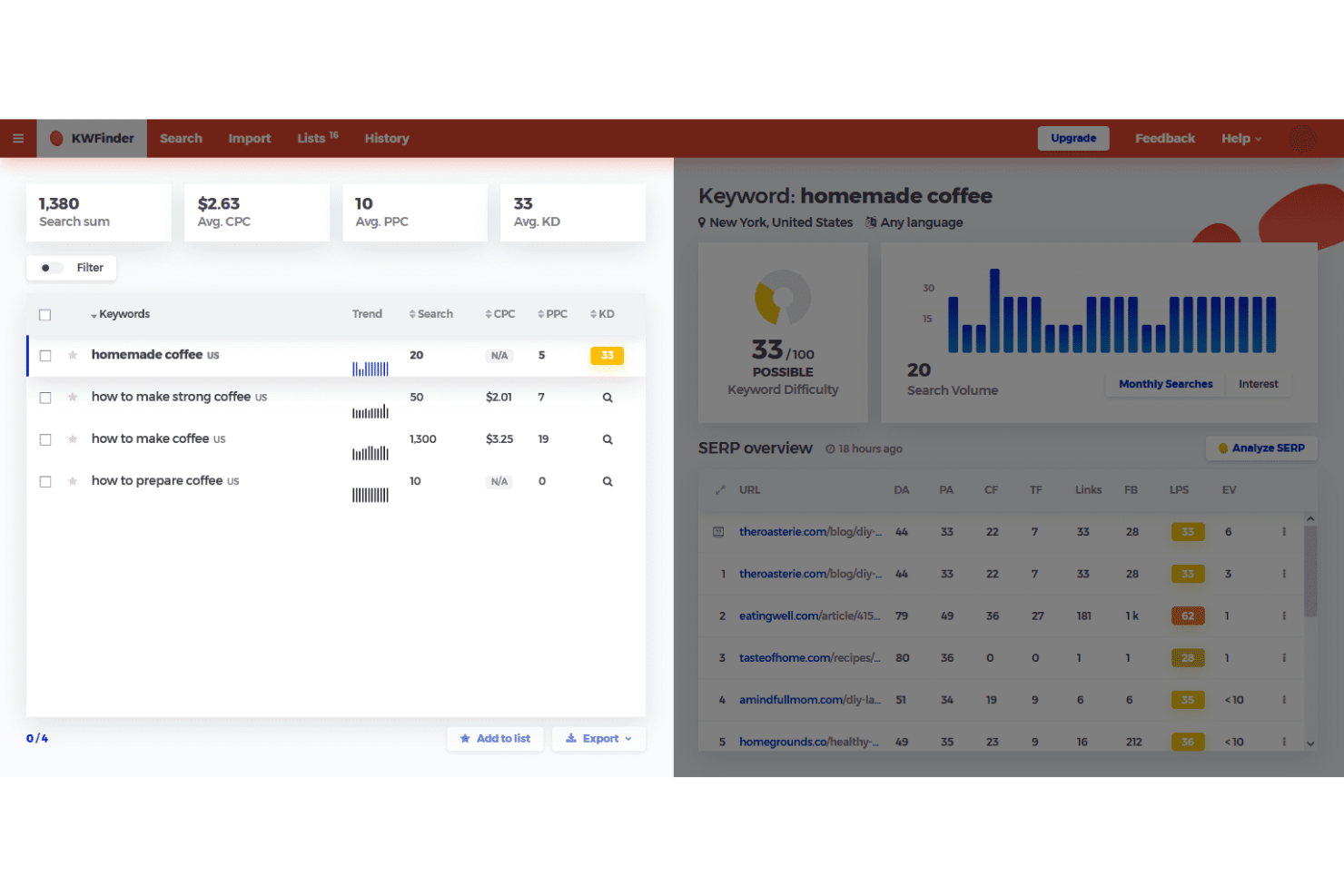The image size is (1344, 896).
Task: Click the '$2.63 Avg. CPC' card
Action: [x=257, y=213]
